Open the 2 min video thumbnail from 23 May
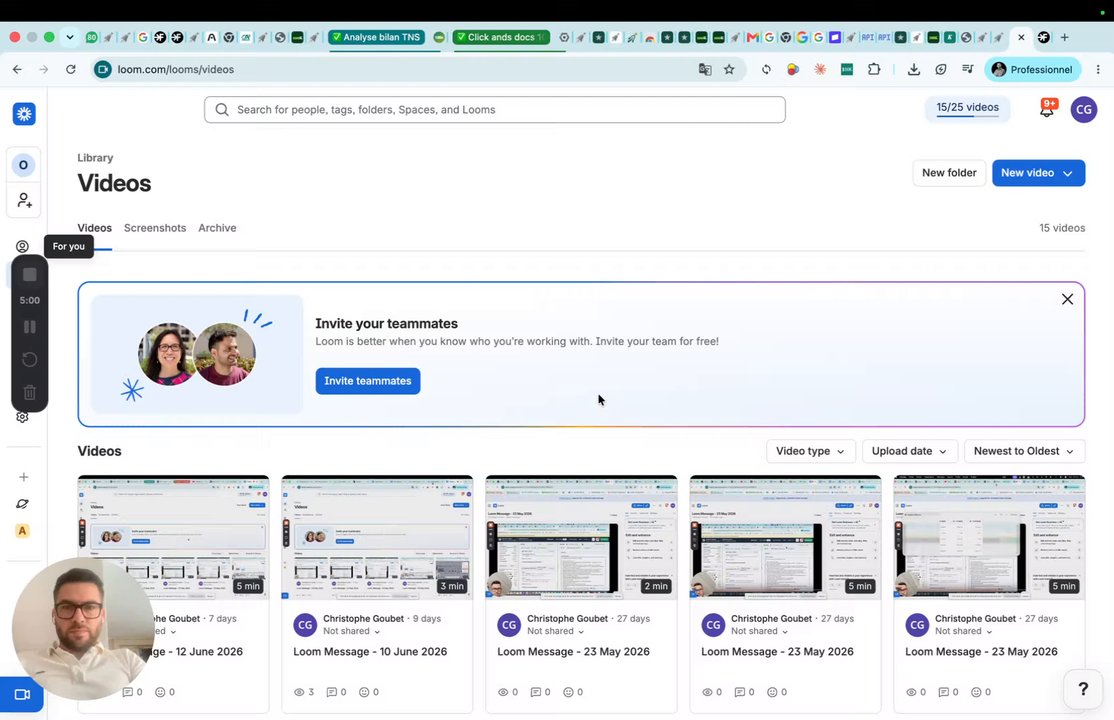 pyautogui.click(x=581, y=537)
